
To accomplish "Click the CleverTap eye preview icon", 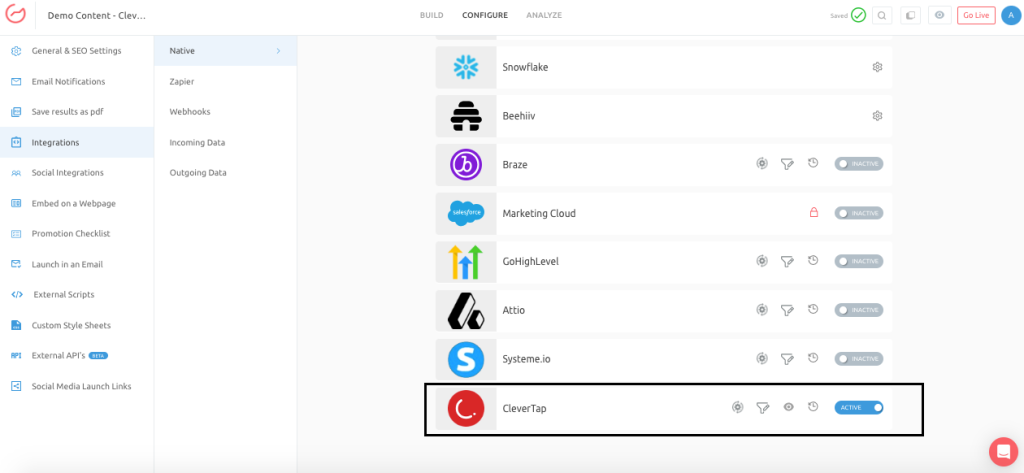I will [x=788, y=407].
